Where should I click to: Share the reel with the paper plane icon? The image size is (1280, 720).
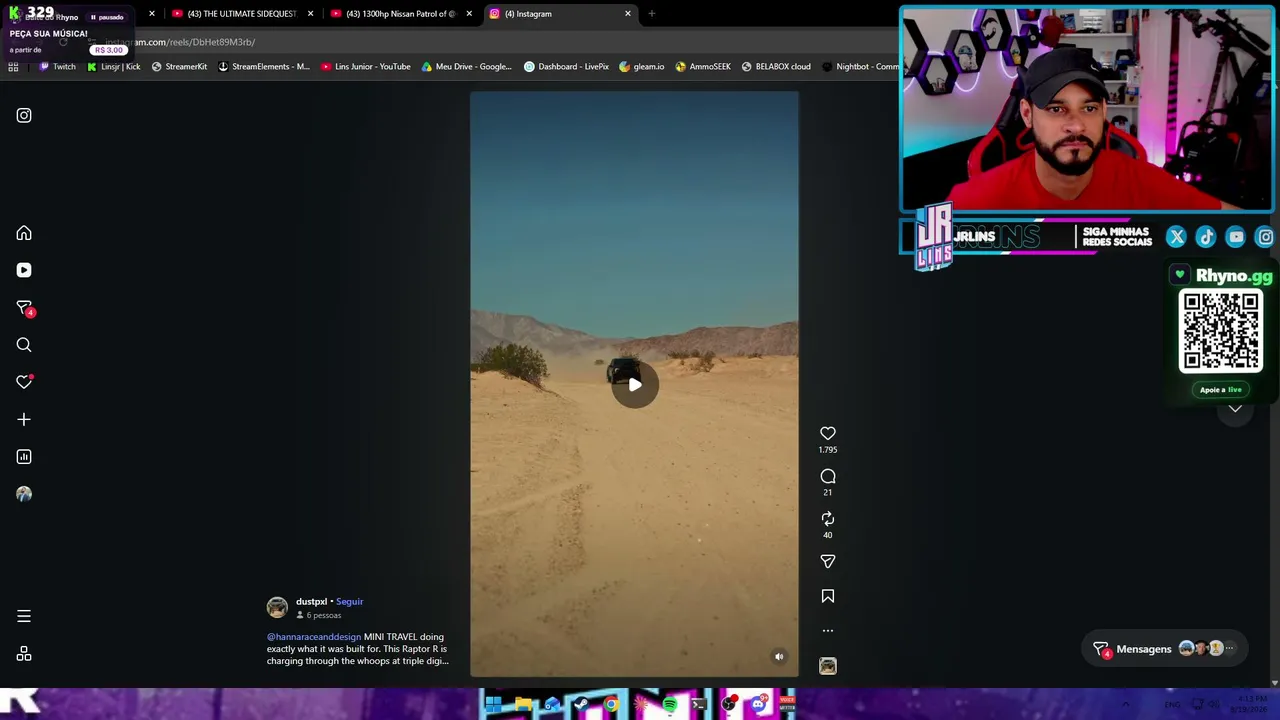coord(828,561)
